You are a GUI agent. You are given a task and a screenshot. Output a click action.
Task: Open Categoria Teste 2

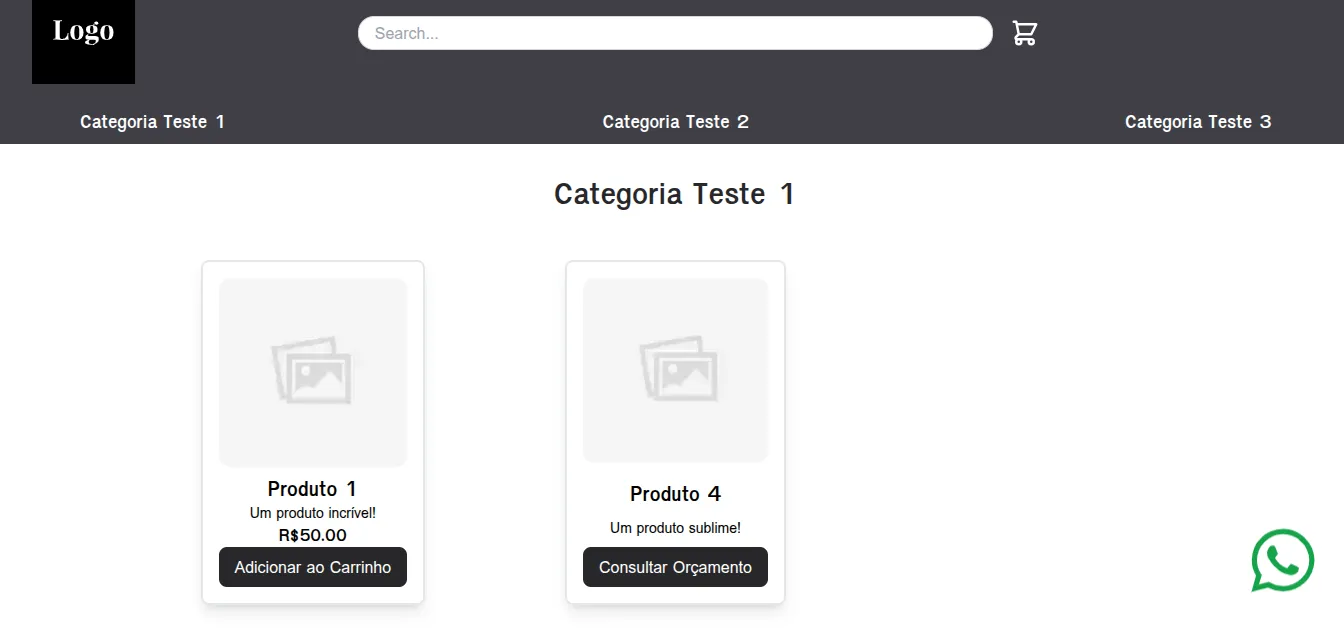(675, 121)
